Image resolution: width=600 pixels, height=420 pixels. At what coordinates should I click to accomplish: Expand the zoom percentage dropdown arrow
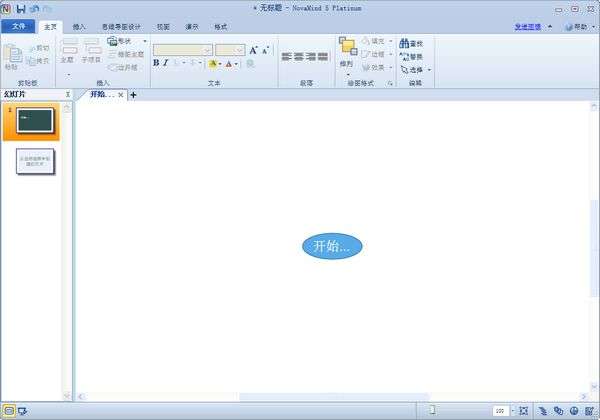513,411
